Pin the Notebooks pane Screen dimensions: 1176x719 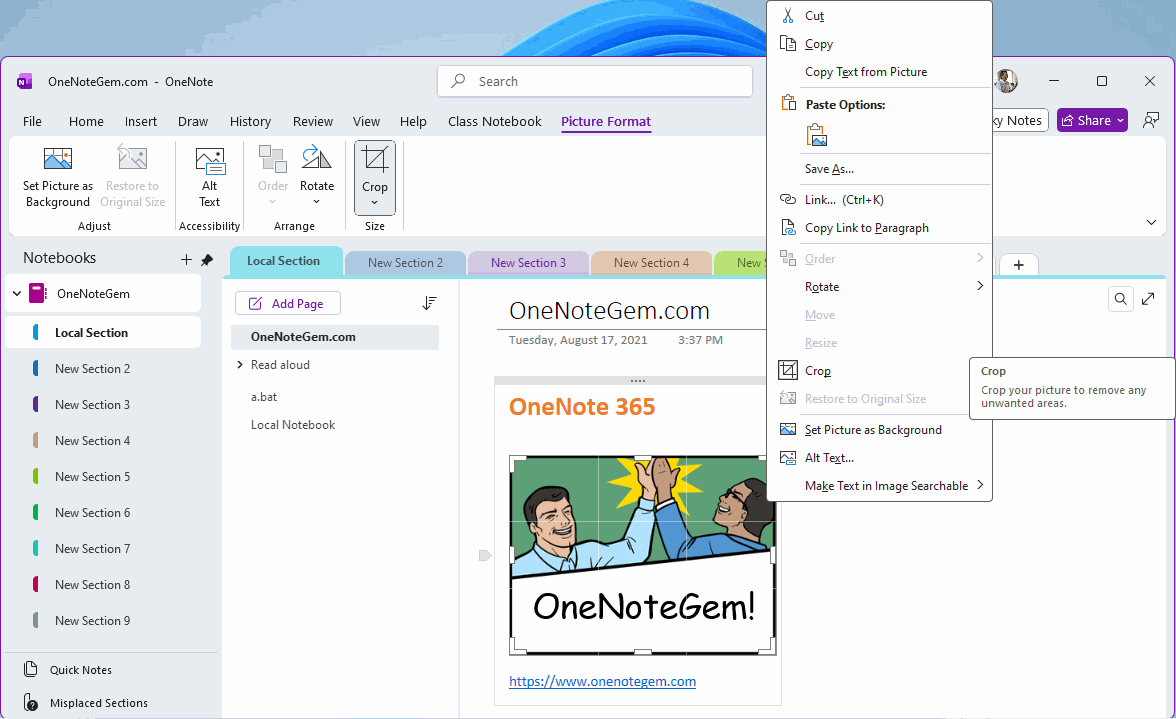pos(207,260)
